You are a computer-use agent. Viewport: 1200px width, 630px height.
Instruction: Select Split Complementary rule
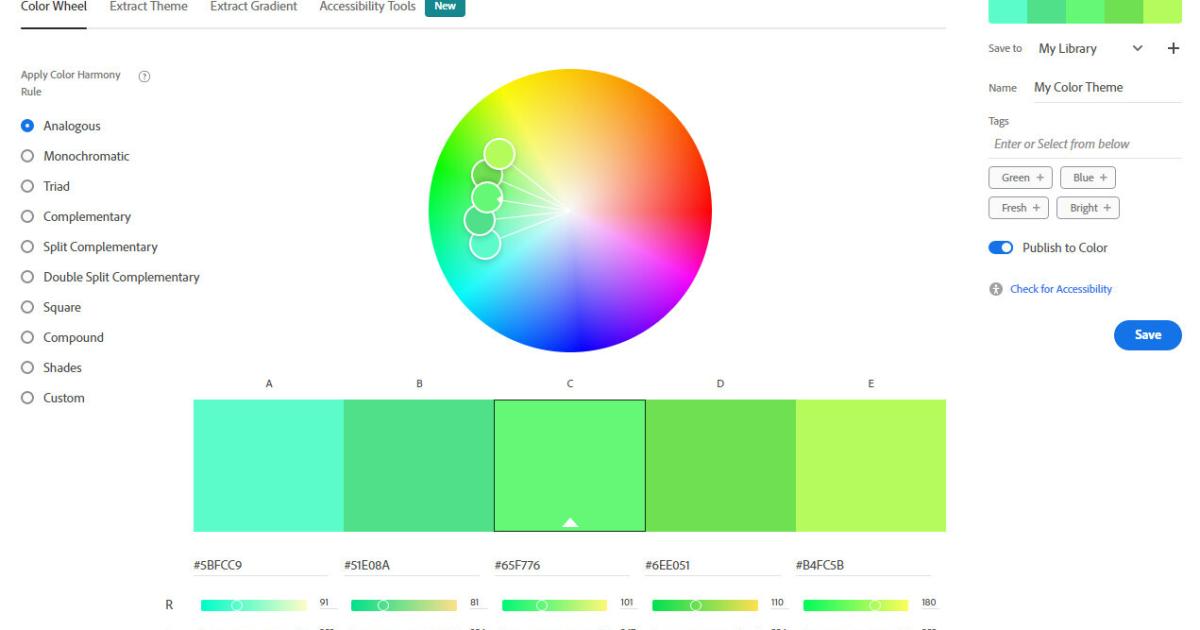coord(89,247)
